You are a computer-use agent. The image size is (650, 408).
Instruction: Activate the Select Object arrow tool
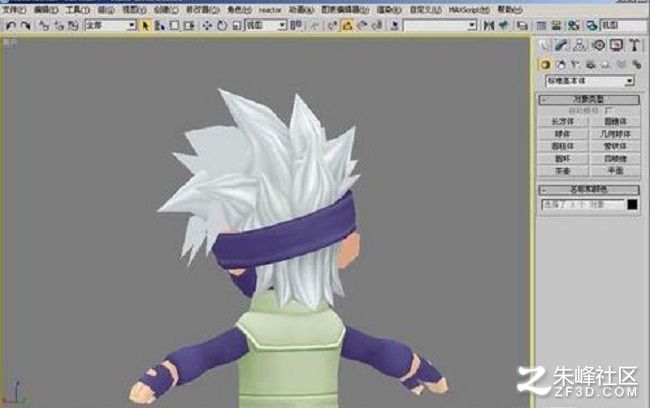click(146, 26)
